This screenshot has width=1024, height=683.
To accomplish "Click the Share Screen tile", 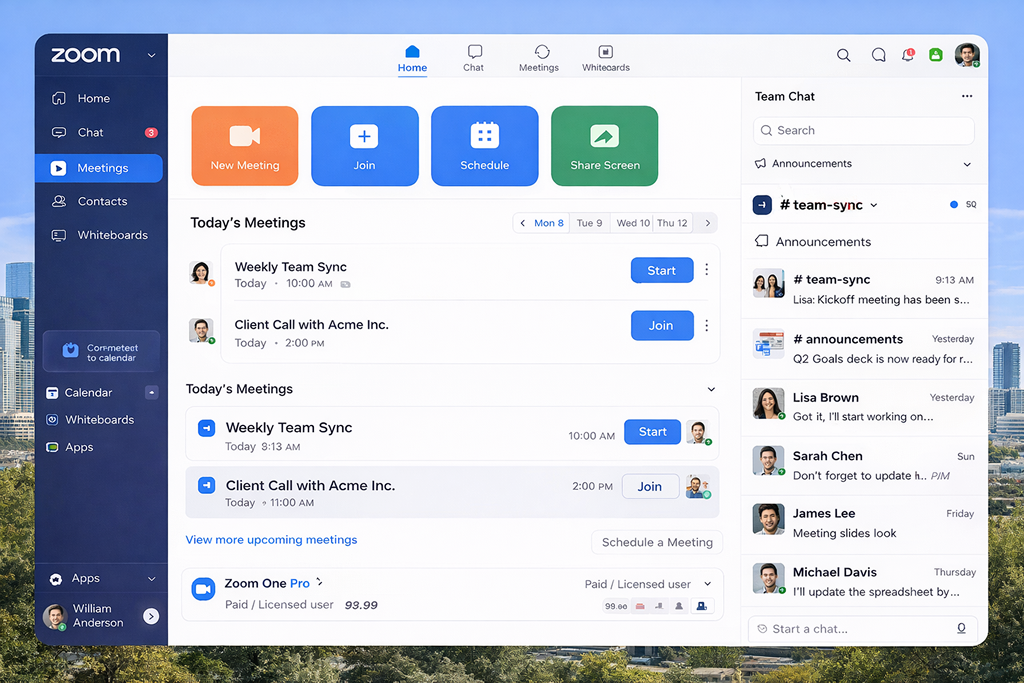I will (604, 146).
